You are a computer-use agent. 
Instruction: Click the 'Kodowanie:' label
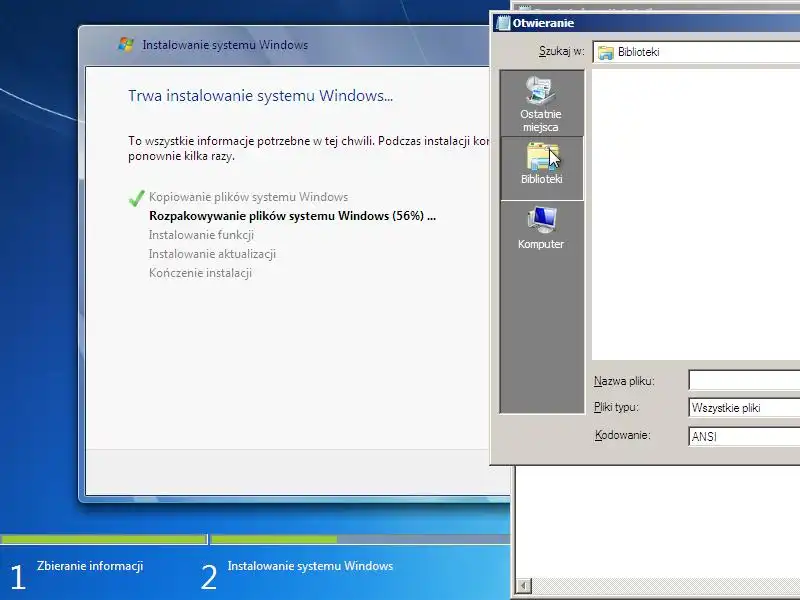(x=622, y=436)
